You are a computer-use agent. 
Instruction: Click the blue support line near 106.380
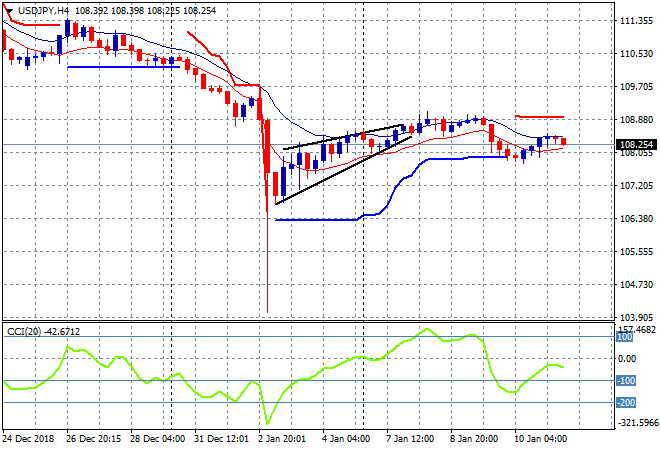(x=316, y=219)
